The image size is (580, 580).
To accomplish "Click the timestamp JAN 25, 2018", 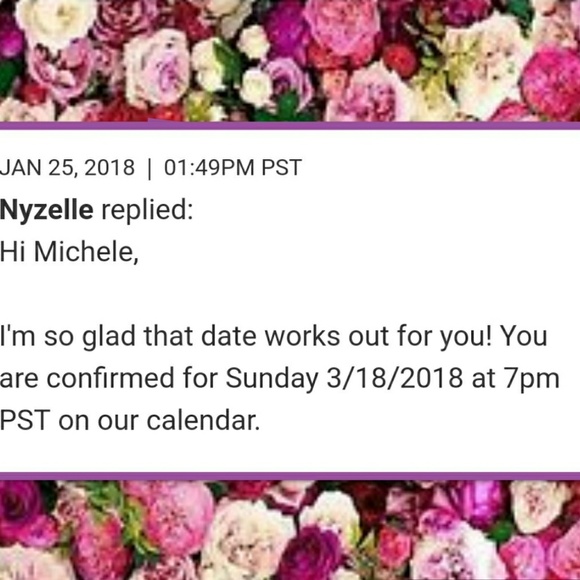I will pyautogui.click(x=67, y=168).
